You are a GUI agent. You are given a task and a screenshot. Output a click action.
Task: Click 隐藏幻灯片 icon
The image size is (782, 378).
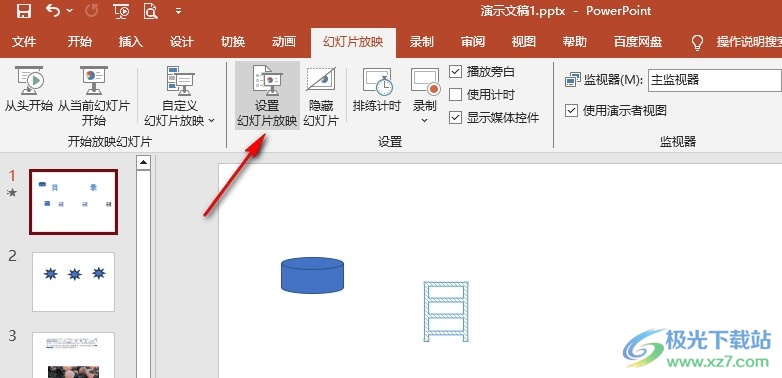[x=321, y=96]
